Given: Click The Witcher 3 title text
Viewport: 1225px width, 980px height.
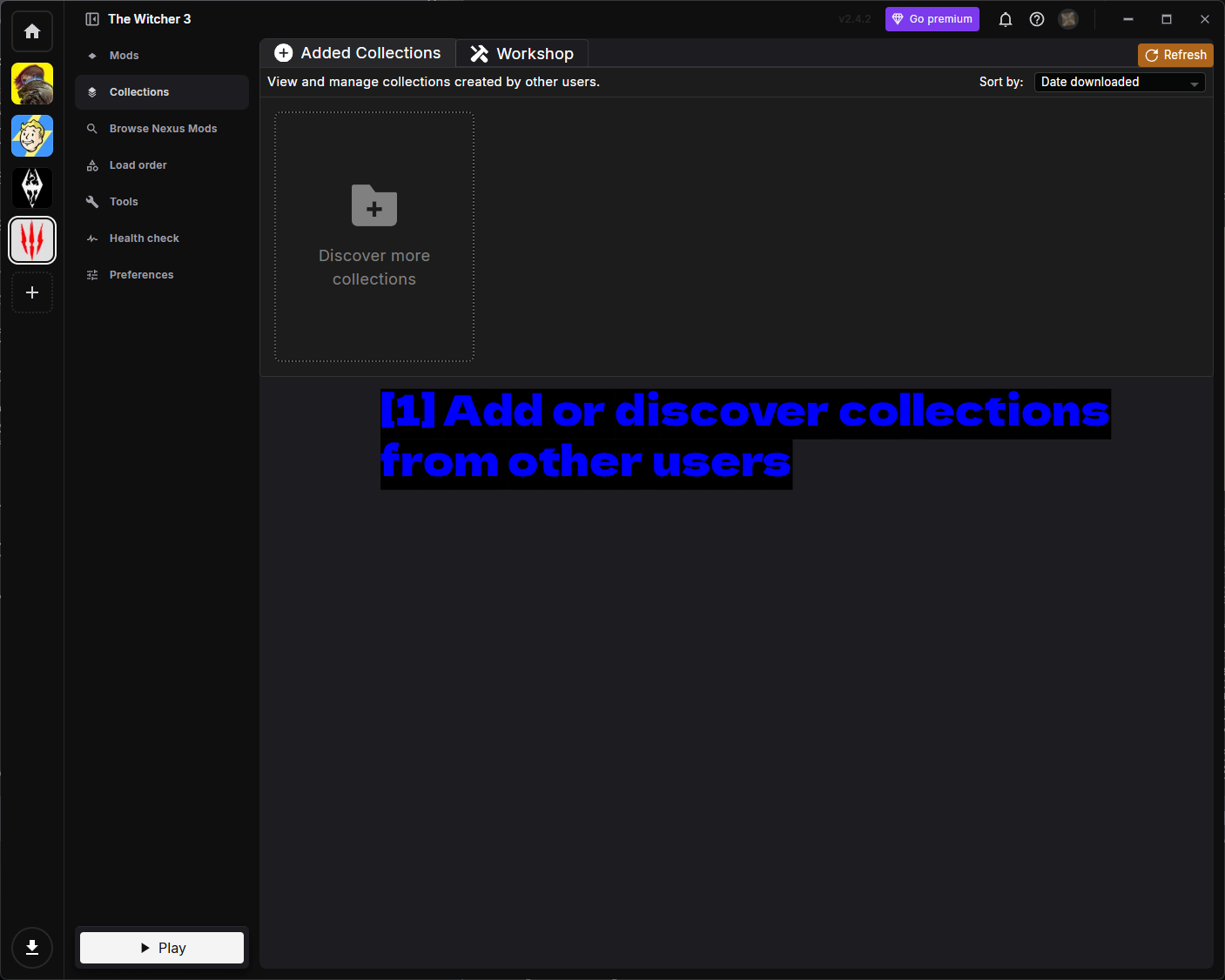Looking at the screenshot, I should [150, 19].
